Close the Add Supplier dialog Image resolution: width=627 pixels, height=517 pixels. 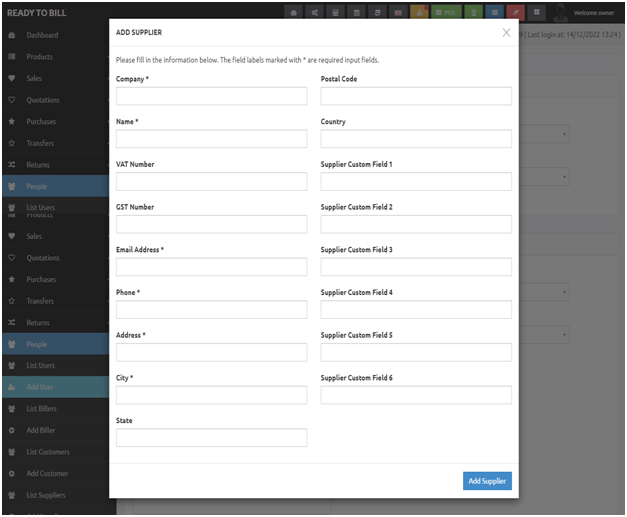tap(506, 32)
